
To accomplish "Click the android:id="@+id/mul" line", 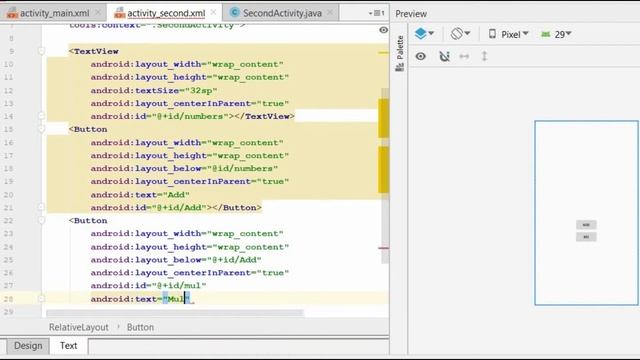I will pos(148,286).
